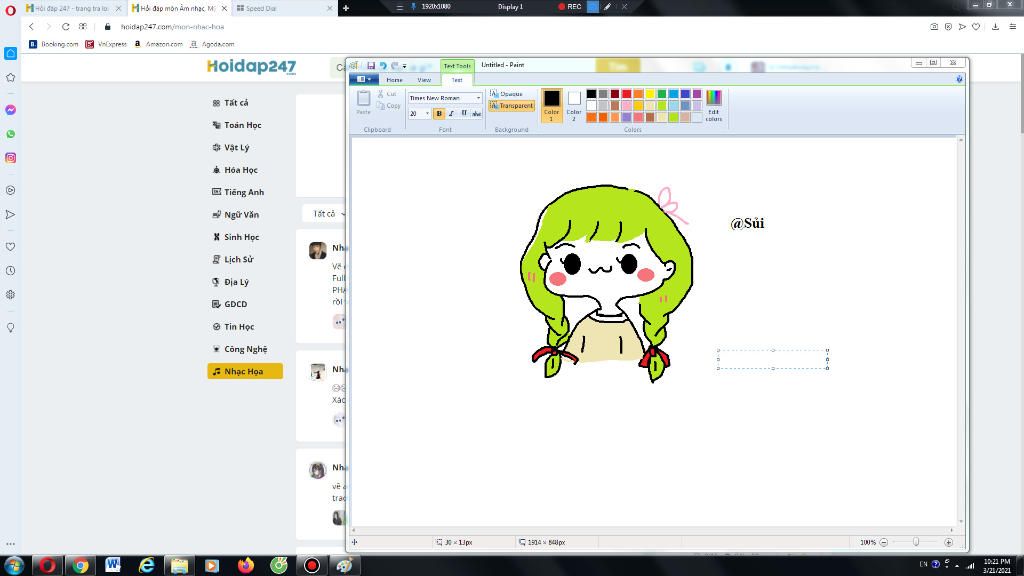The width and height of the screenshot is (1024, 576).
Task: Open the Tất cả category in Hoidap247 sidebar
Action: 231,103
